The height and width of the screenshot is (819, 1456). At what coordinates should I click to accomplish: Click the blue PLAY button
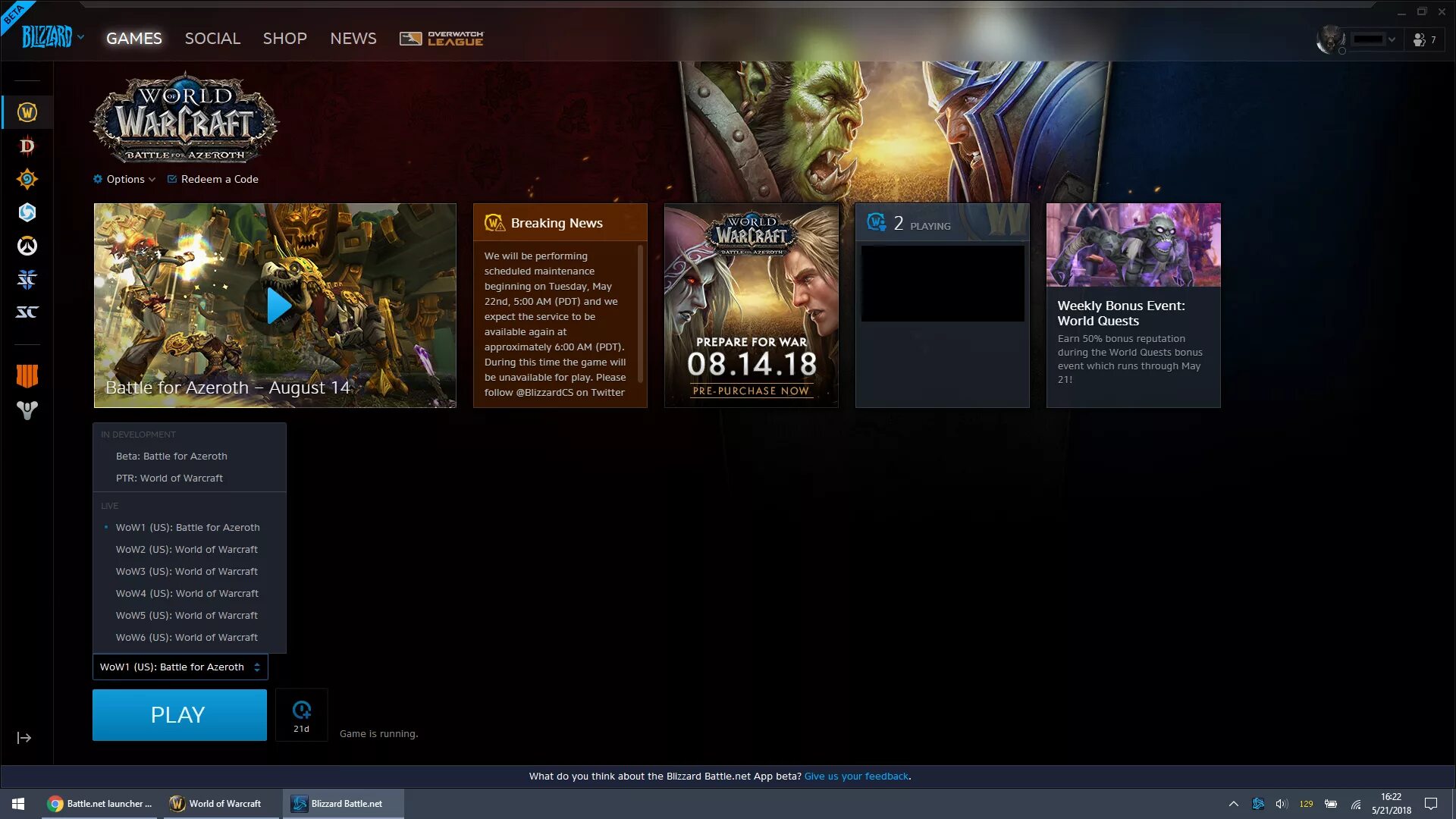click(180, 714)
